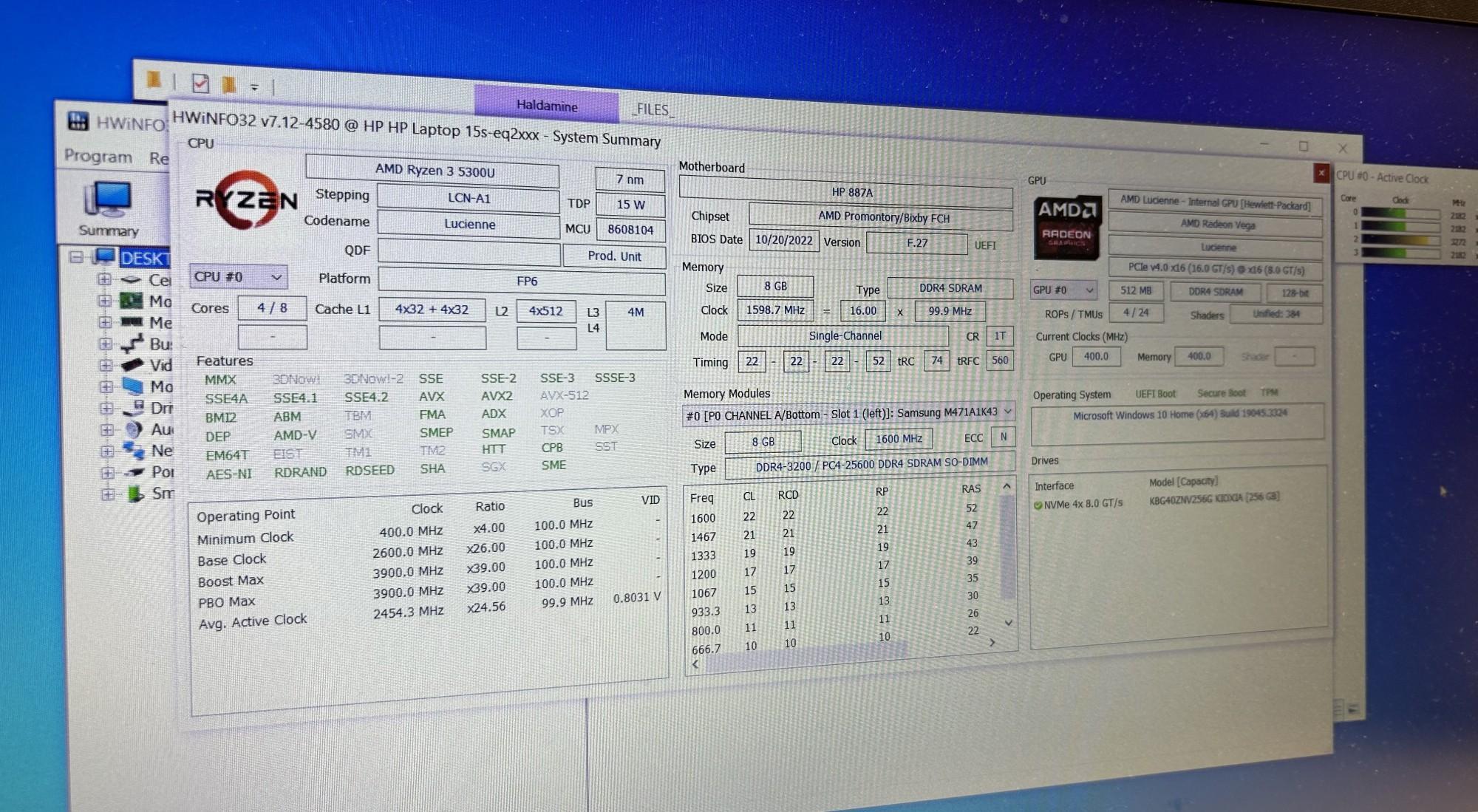Select the blue Monitor icon in tree
This screenshot has width=1478, height=812.
coord(133,386)
